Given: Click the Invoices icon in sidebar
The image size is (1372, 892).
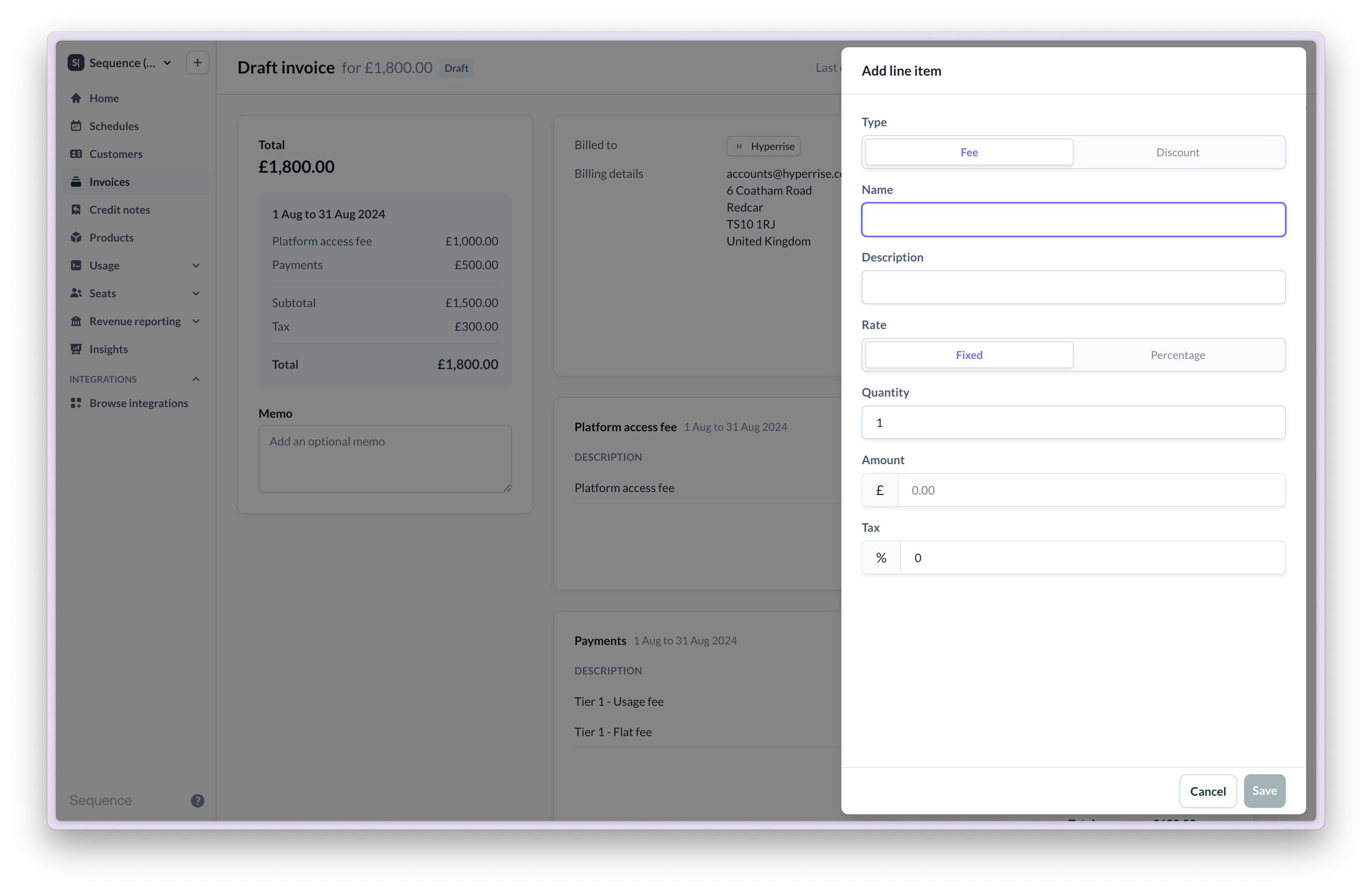Looking at the screenshot, I should [76, 182].
